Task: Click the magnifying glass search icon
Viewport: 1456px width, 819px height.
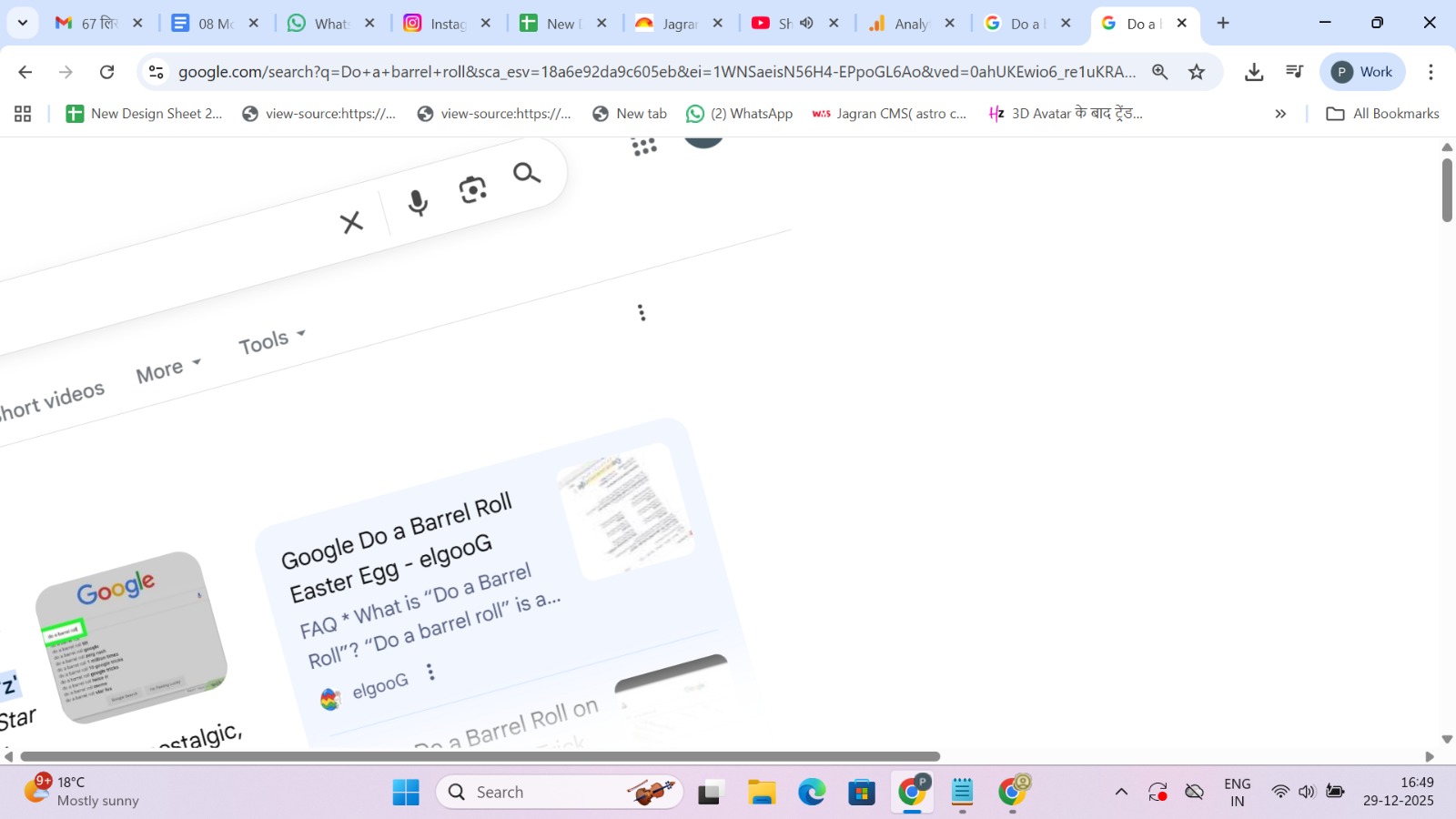Action: (527, 173)
